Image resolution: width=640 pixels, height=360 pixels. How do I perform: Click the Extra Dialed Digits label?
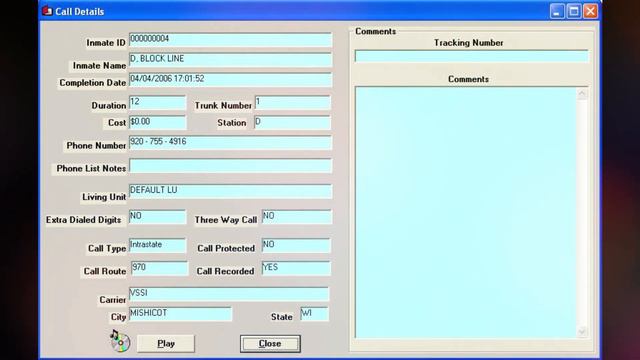(83, 220)
